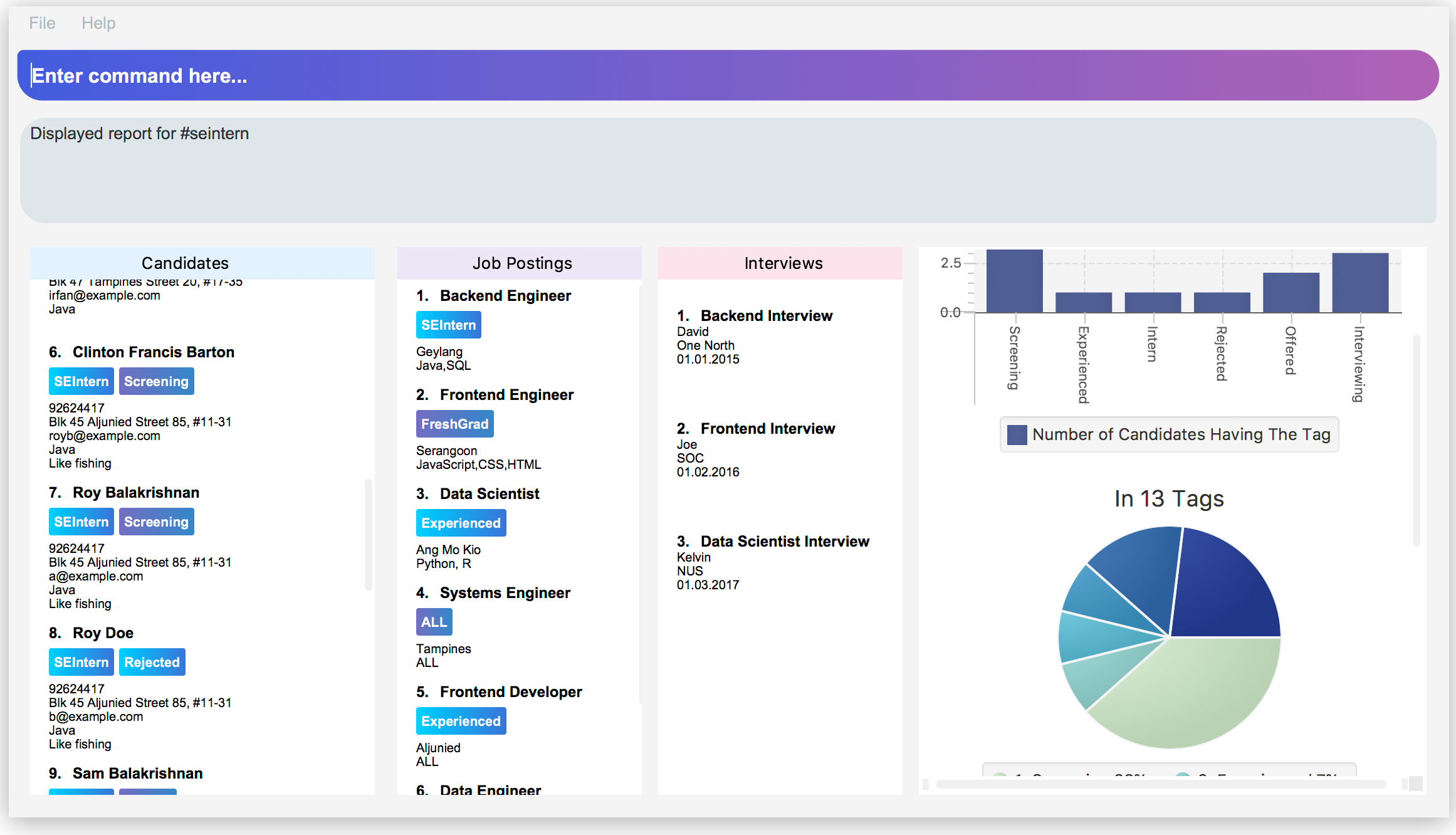Click the SEIntern tag on Clinton Francis Barton
The image size is (1456, 835).
point(80,381)
